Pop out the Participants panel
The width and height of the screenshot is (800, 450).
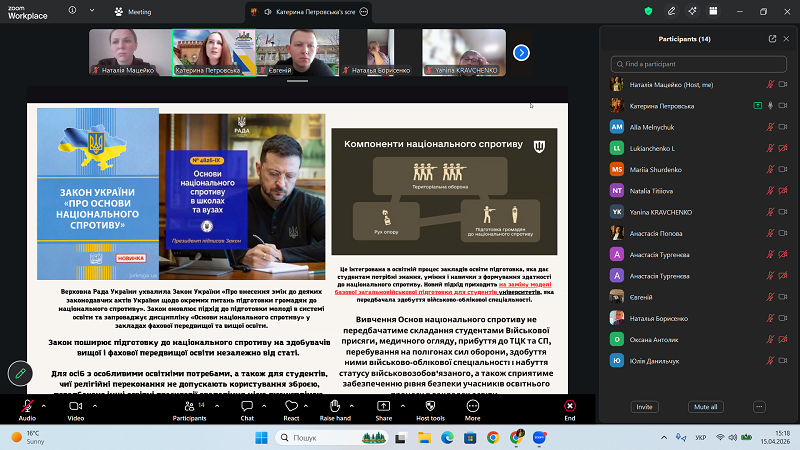[x=772, y=39]
